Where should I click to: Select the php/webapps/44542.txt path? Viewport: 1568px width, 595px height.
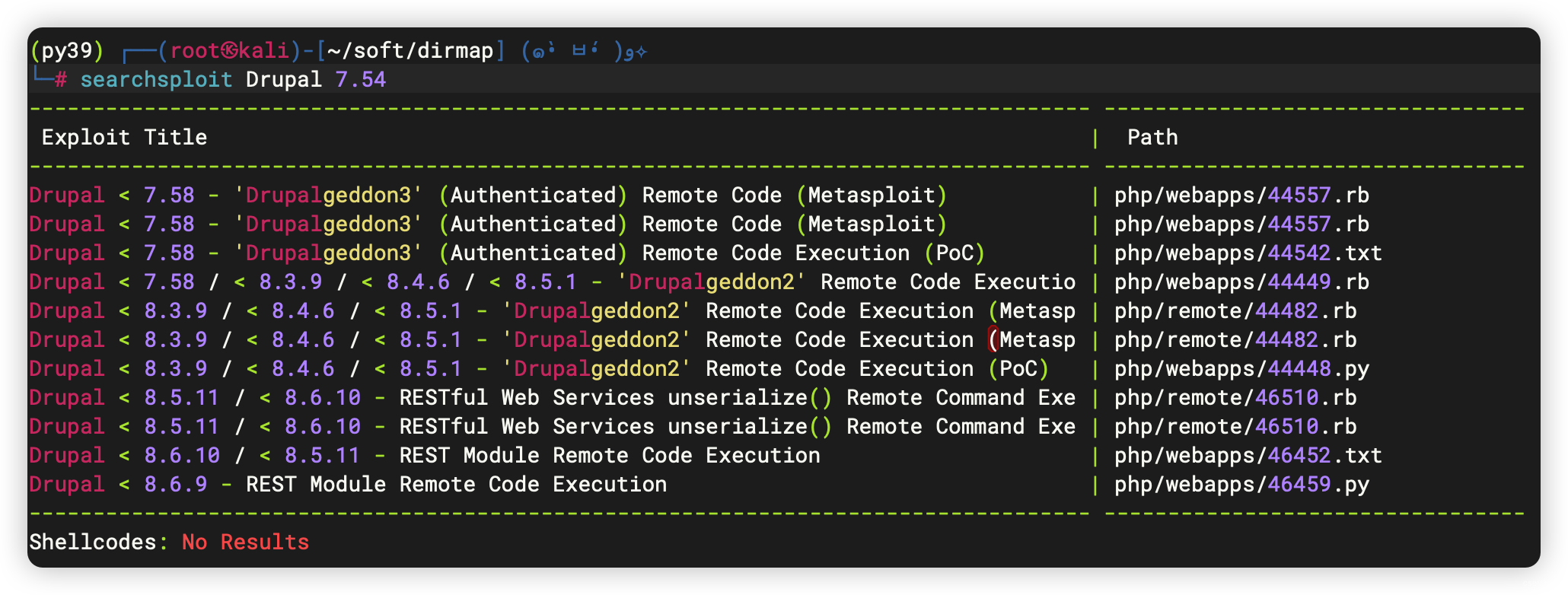point(1248,253)
